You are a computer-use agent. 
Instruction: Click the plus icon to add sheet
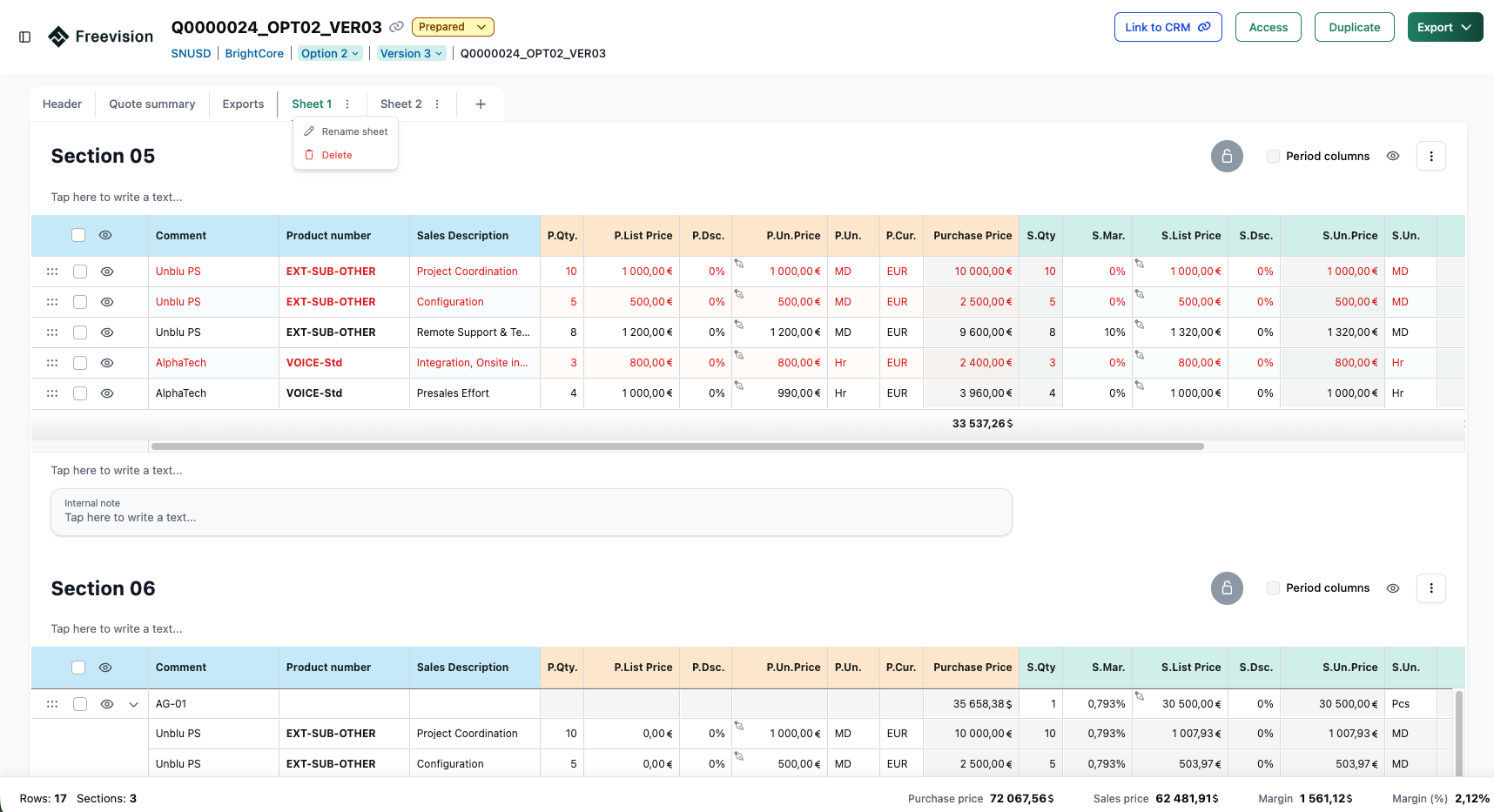click(x=481, y=104)
